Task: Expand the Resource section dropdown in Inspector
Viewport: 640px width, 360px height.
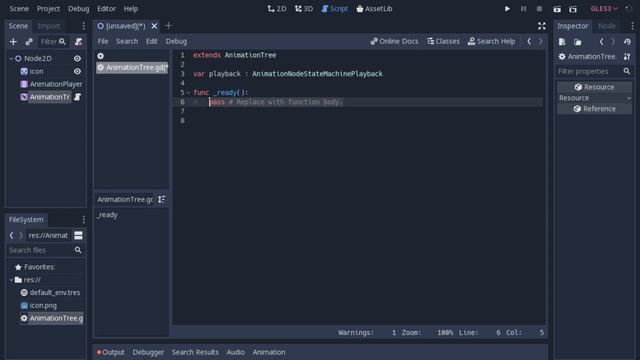Action: point(594,98)
